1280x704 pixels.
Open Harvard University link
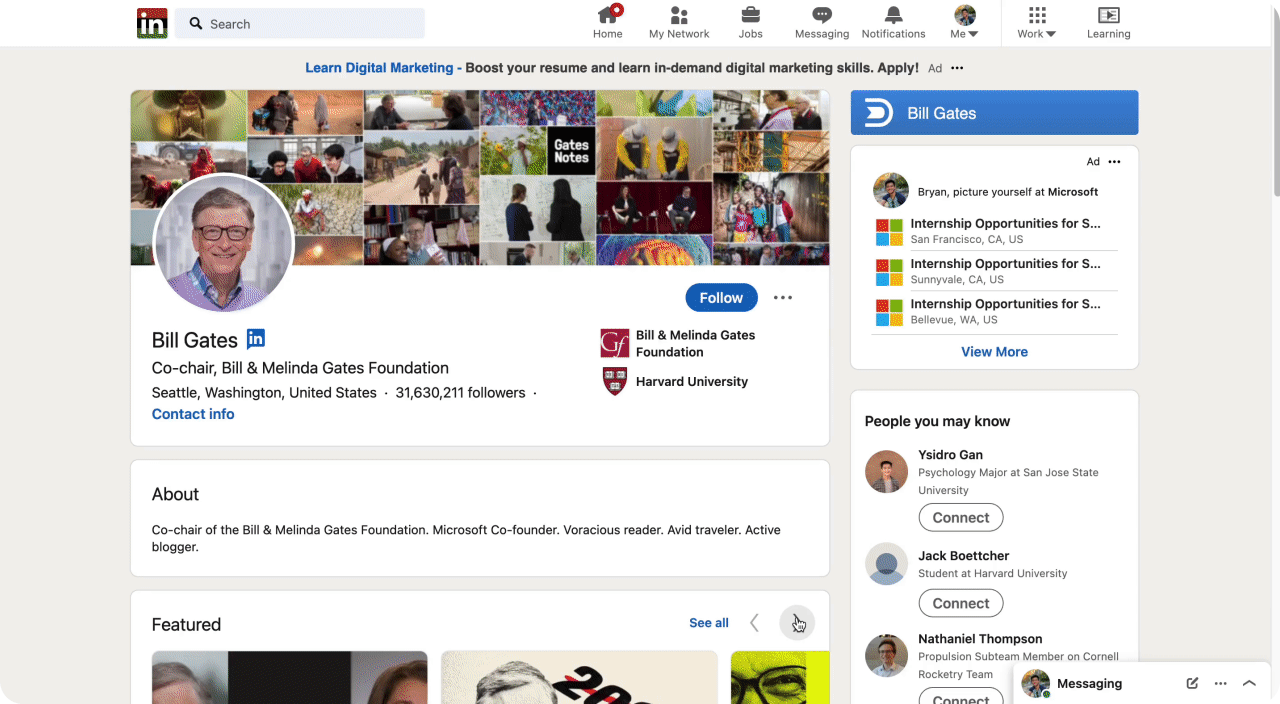click(x=692, y=381)
